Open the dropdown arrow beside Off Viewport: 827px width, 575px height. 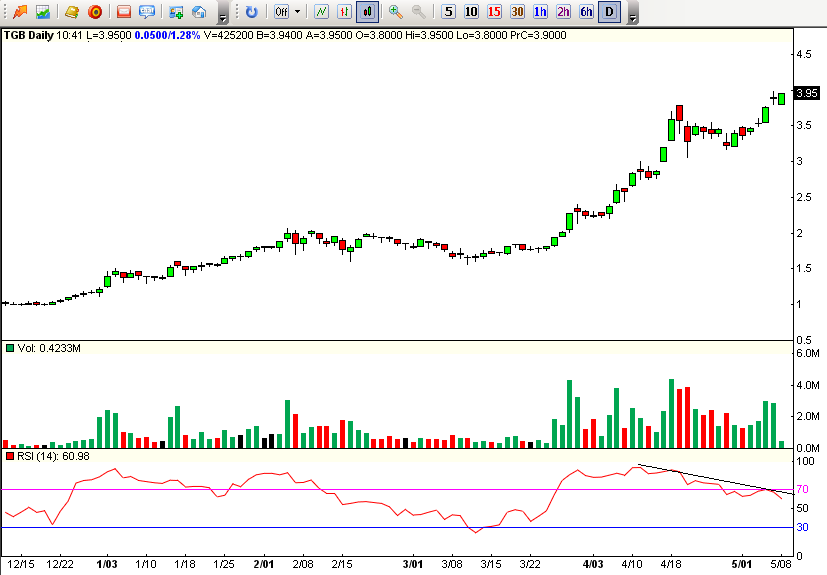(297, 12)
